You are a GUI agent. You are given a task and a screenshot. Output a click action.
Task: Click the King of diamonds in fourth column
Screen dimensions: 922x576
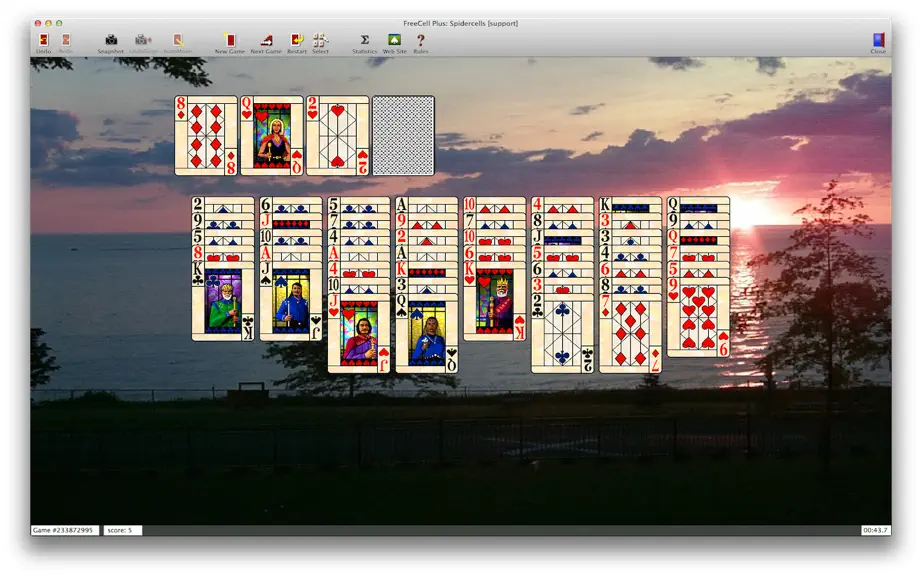point(427,270)
